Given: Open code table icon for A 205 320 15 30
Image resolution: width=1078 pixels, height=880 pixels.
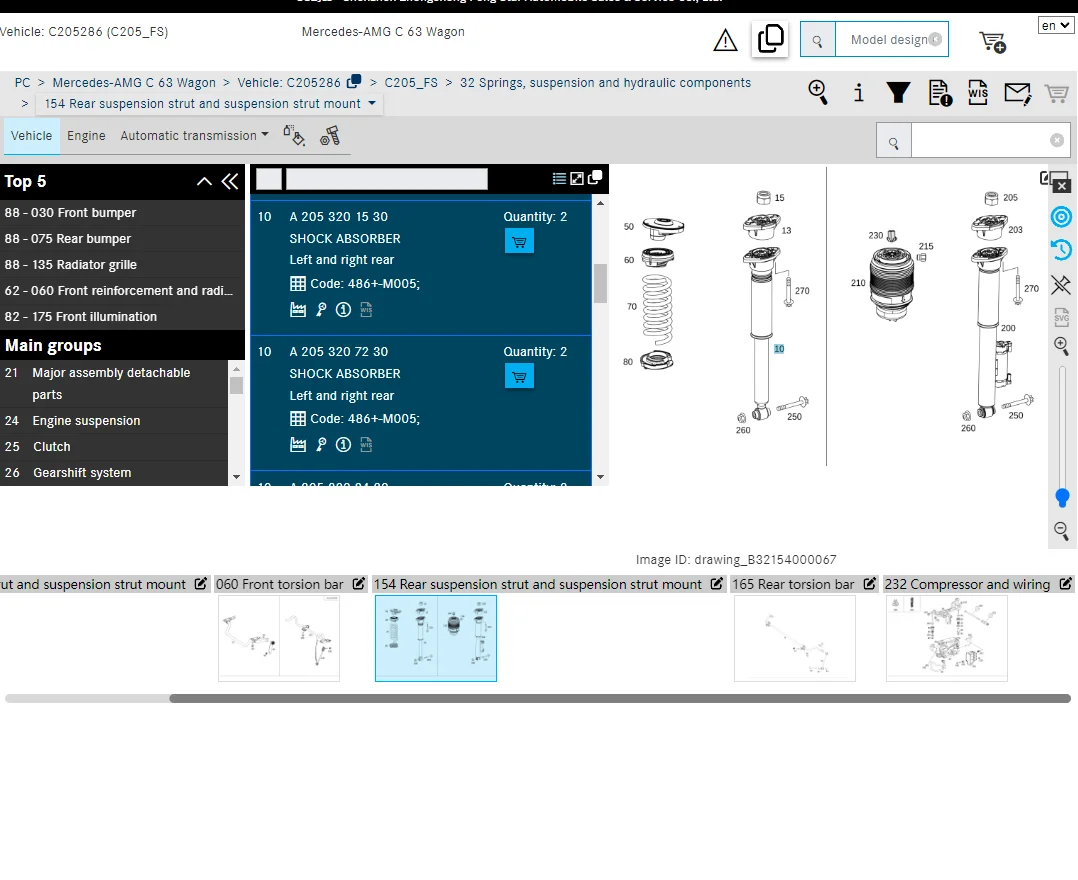Looking at the screenshot, I should point(298,283).
